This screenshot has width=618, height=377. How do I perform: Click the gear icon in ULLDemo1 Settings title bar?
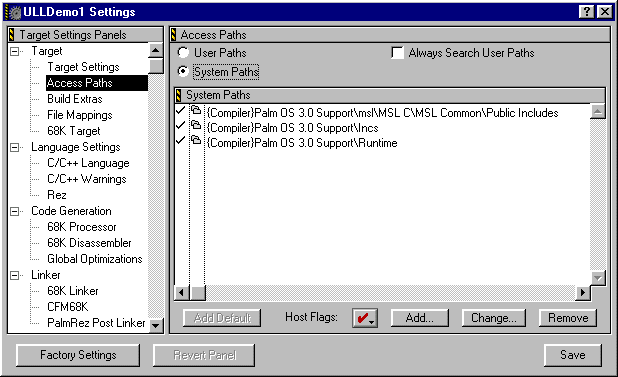click(x=15, y=12)
